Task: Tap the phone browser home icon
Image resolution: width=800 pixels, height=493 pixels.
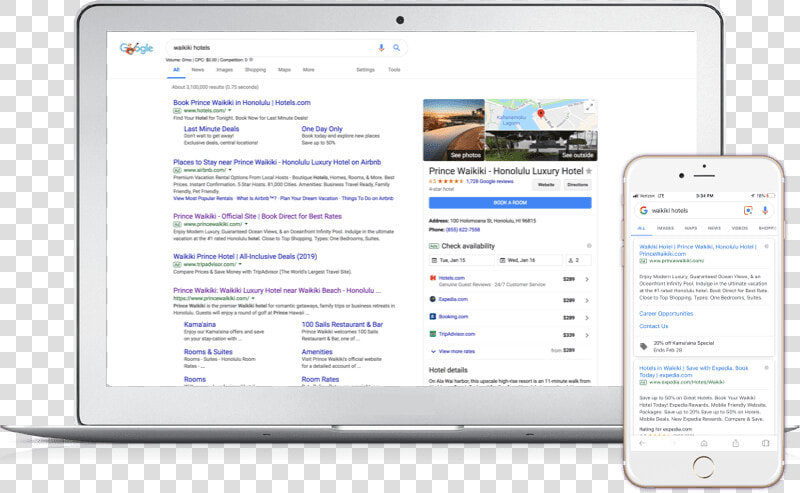Action: pyautogui.click(x=704, y=443)
